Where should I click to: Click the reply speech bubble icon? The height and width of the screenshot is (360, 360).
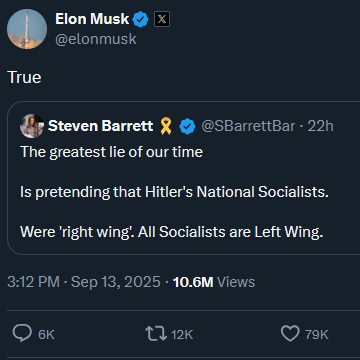pos(22,334)
